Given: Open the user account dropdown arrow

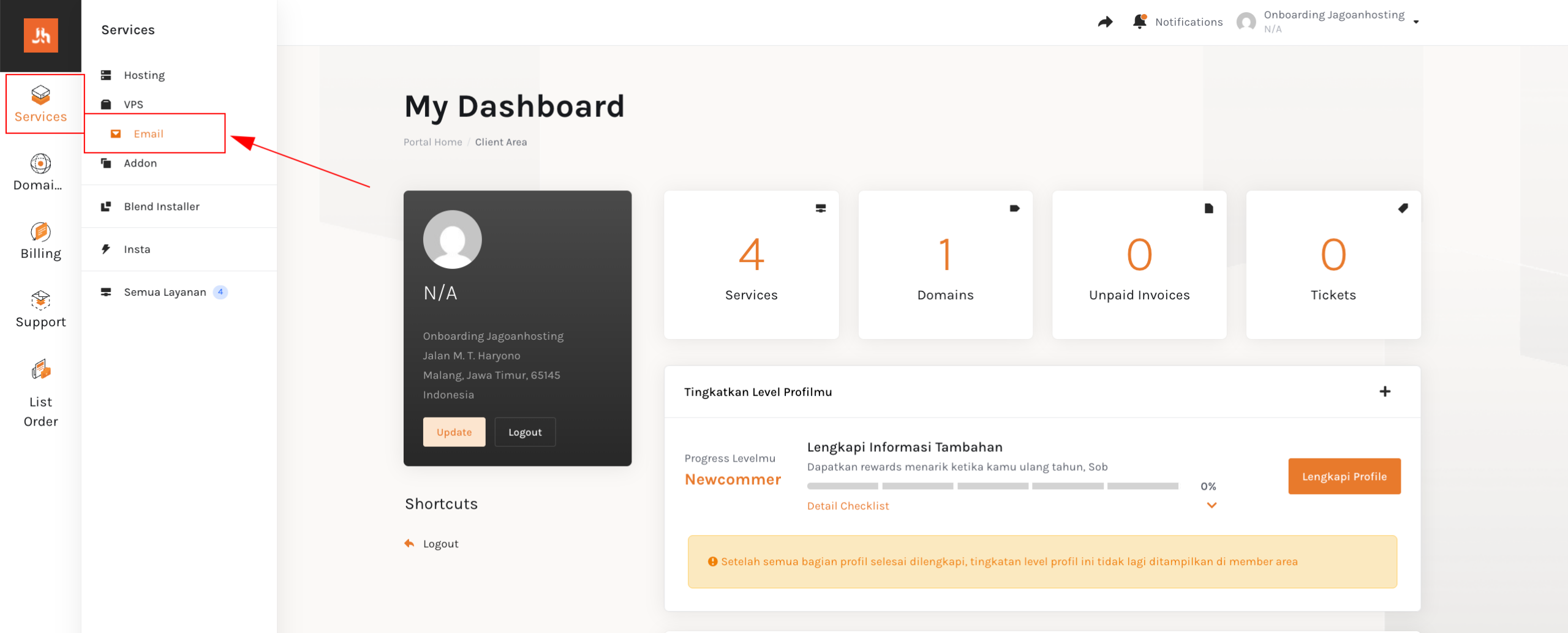Looking at the screenshot, I should coord(1416,22).
